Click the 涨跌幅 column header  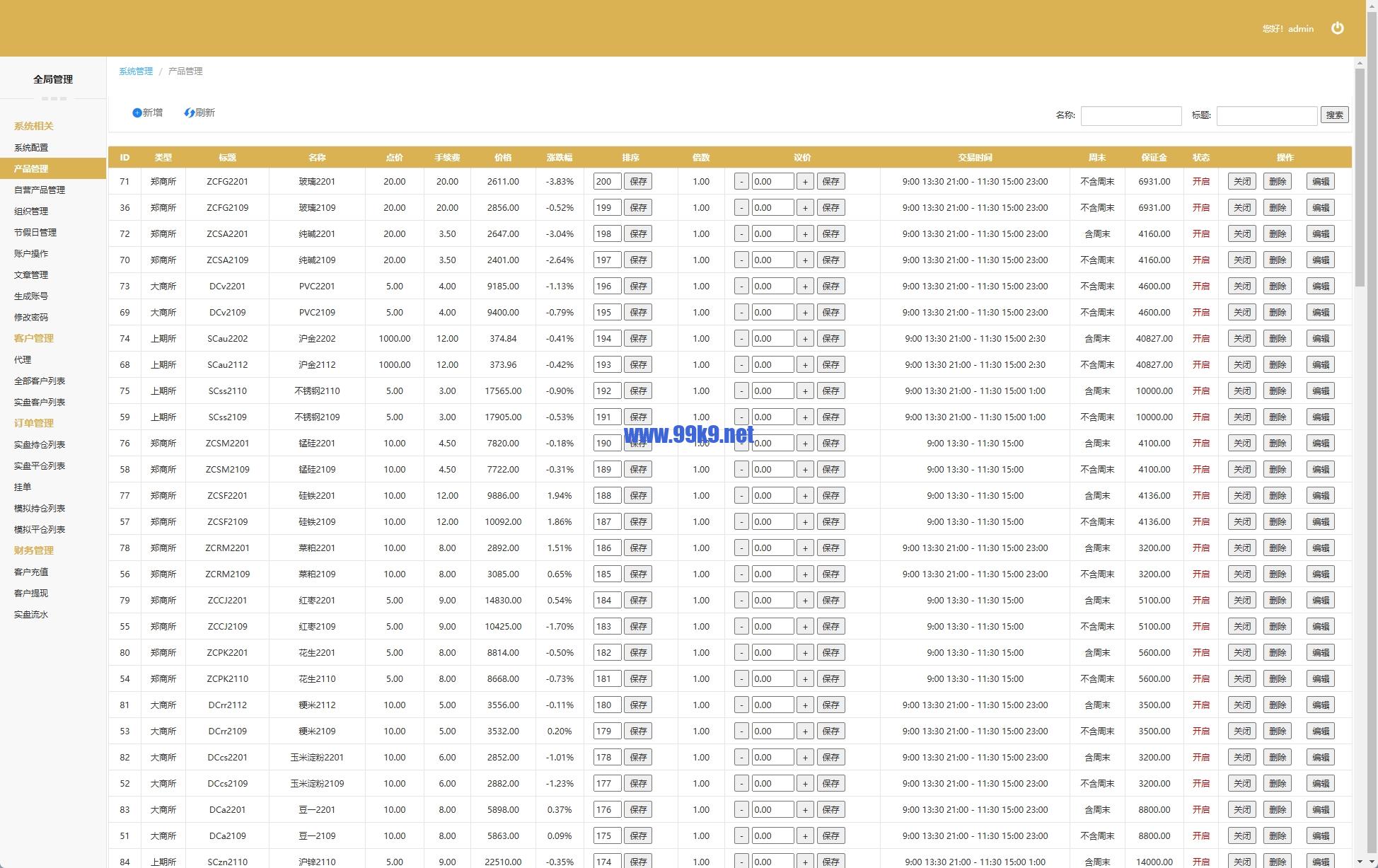point(560,157)
